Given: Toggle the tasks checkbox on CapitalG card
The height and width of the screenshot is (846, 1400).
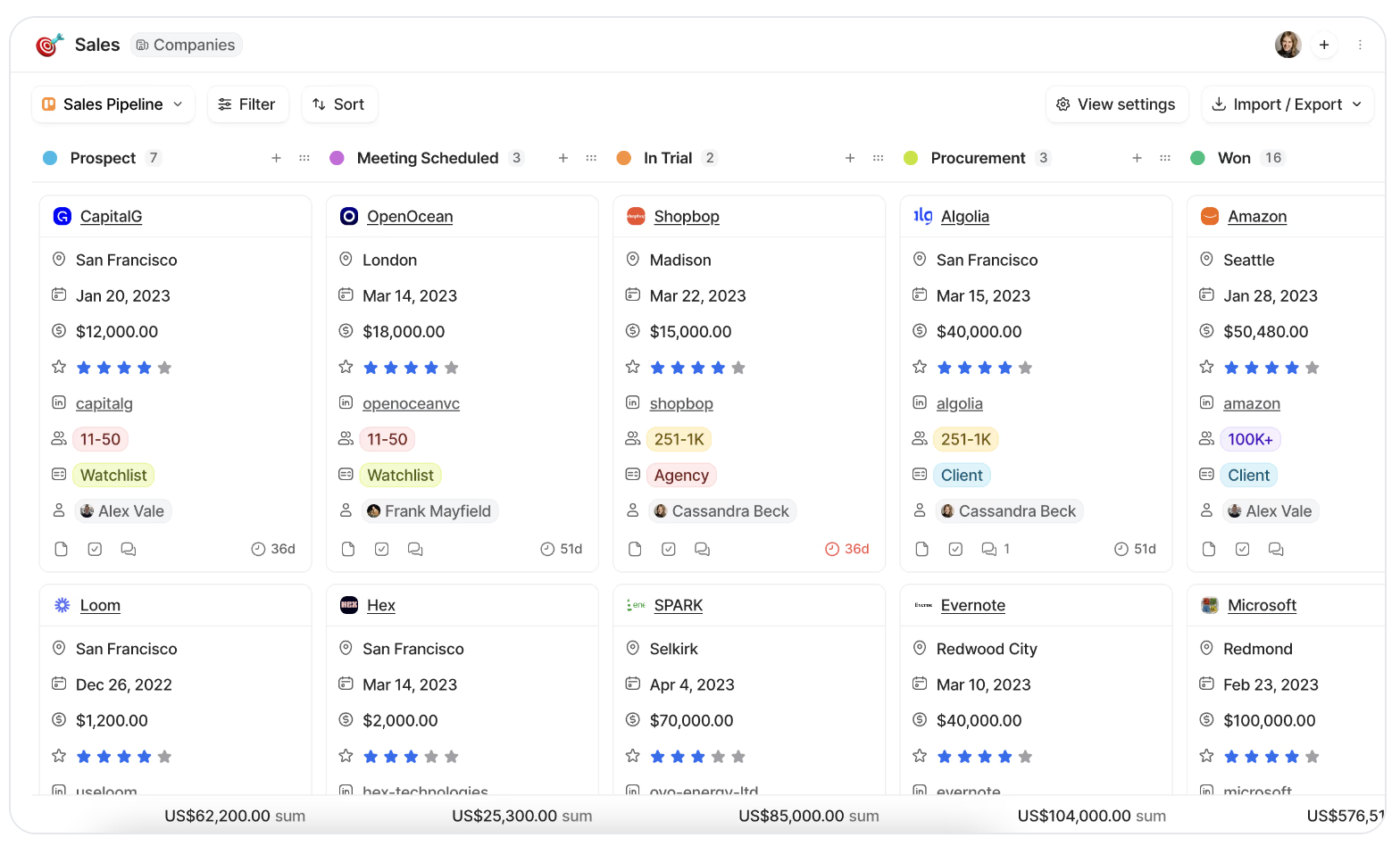Looking at the screenshot, I should pos(95,549).
